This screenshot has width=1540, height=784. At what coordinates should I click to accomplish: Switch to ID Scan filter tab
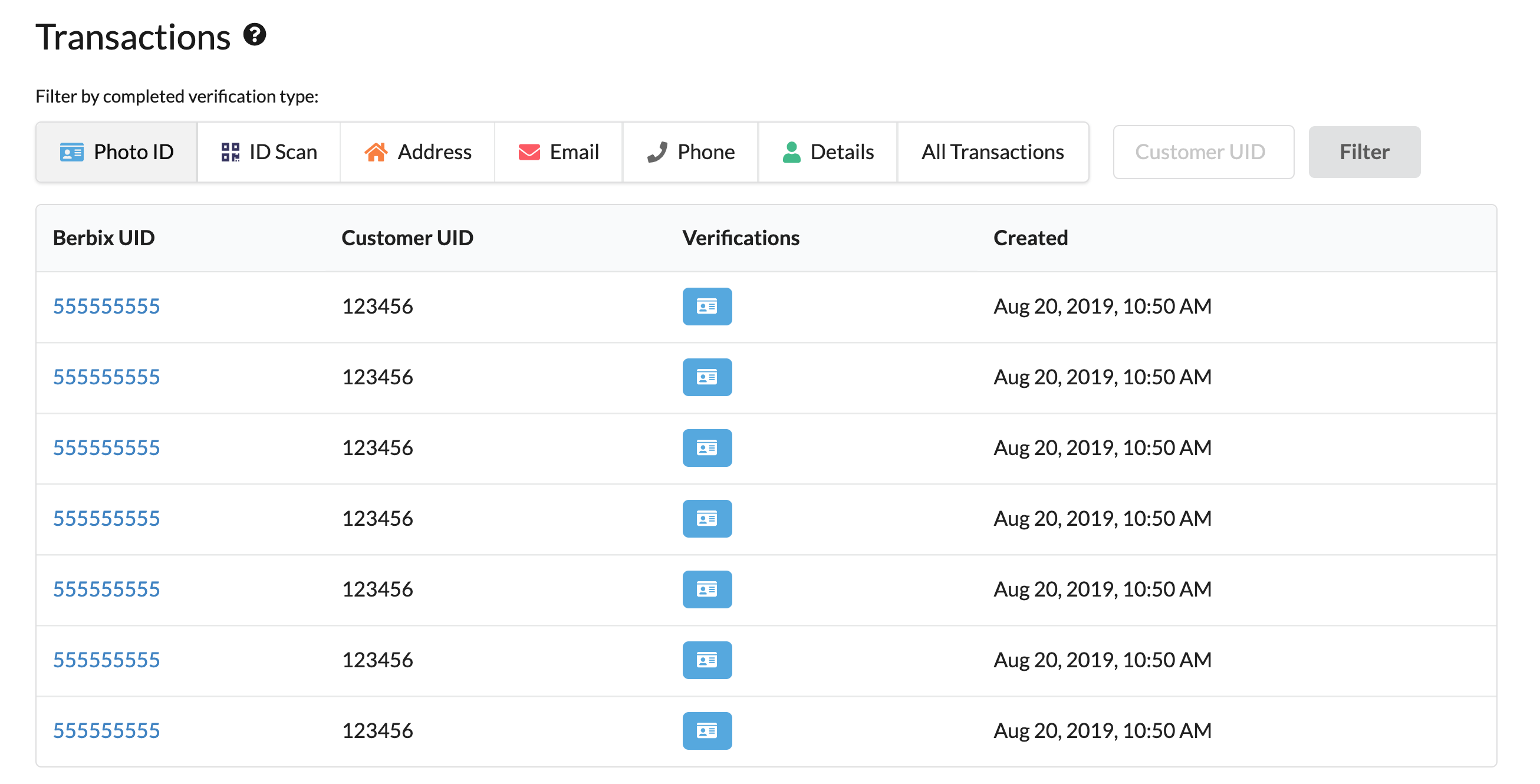[x=269, y=151]
